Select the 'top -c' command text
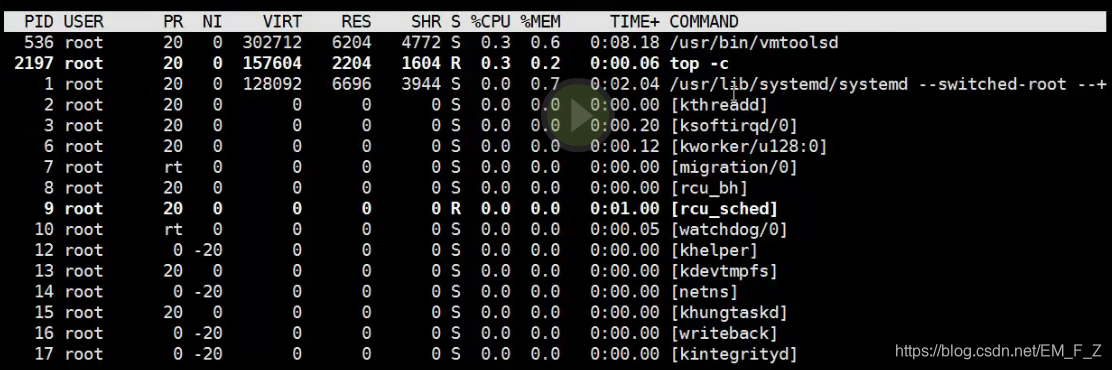The width and height of the screenshot is (1112, 370). 699,64
